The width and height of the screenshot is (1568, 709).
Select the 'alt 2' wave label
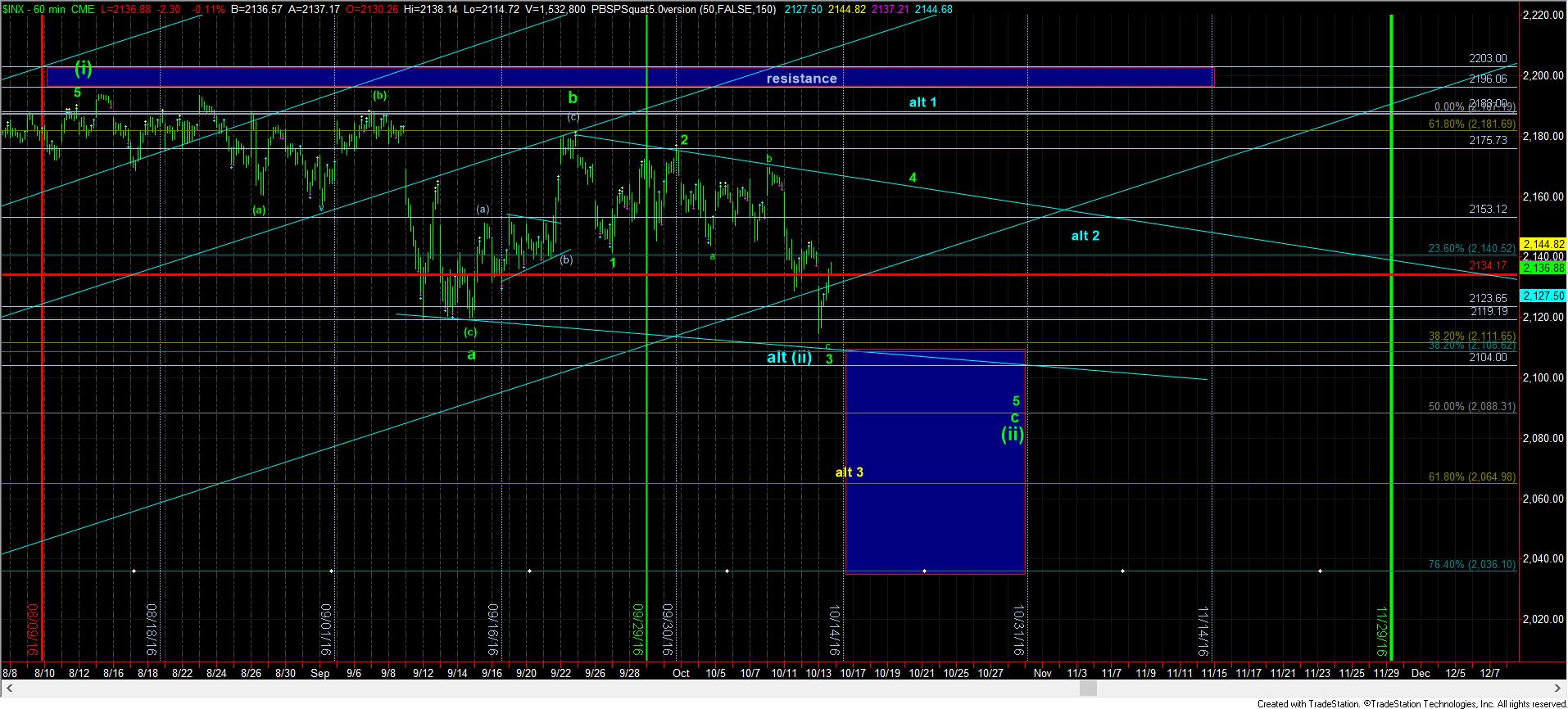pyautogui.click(x=1085, y=236)
